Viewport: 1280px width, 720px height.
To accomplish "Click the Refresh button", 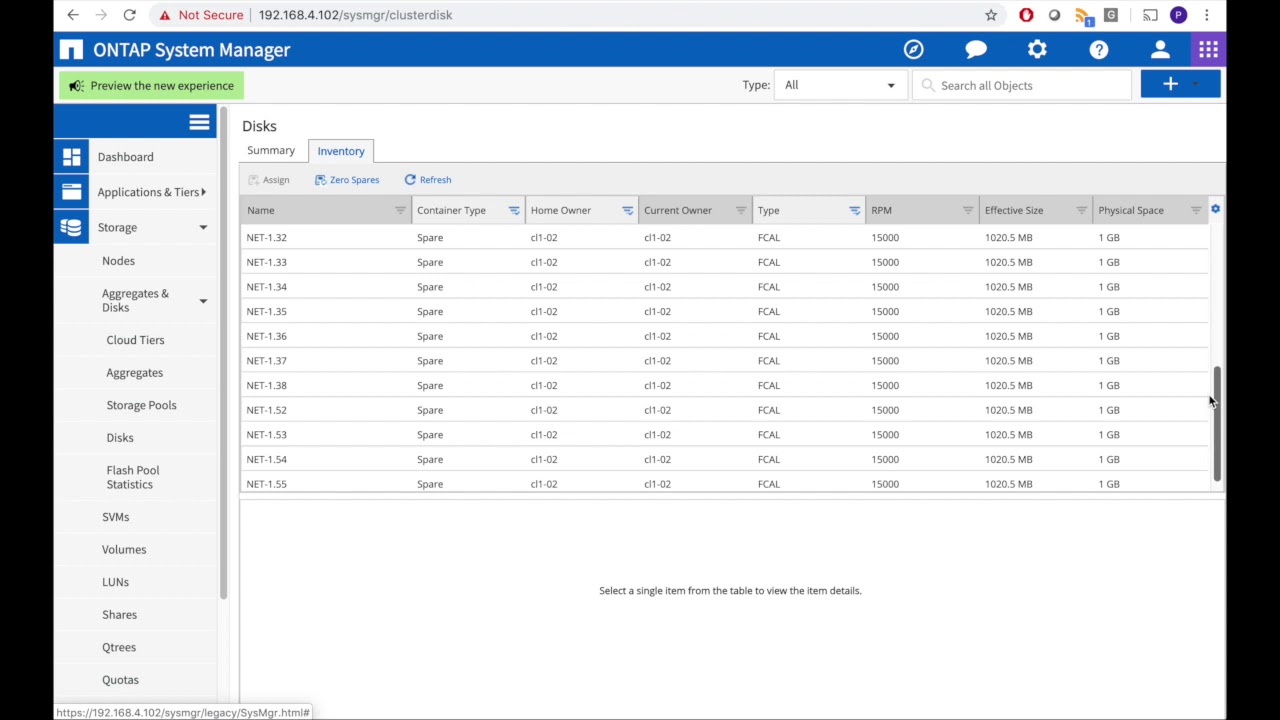I will coord(428,180).
